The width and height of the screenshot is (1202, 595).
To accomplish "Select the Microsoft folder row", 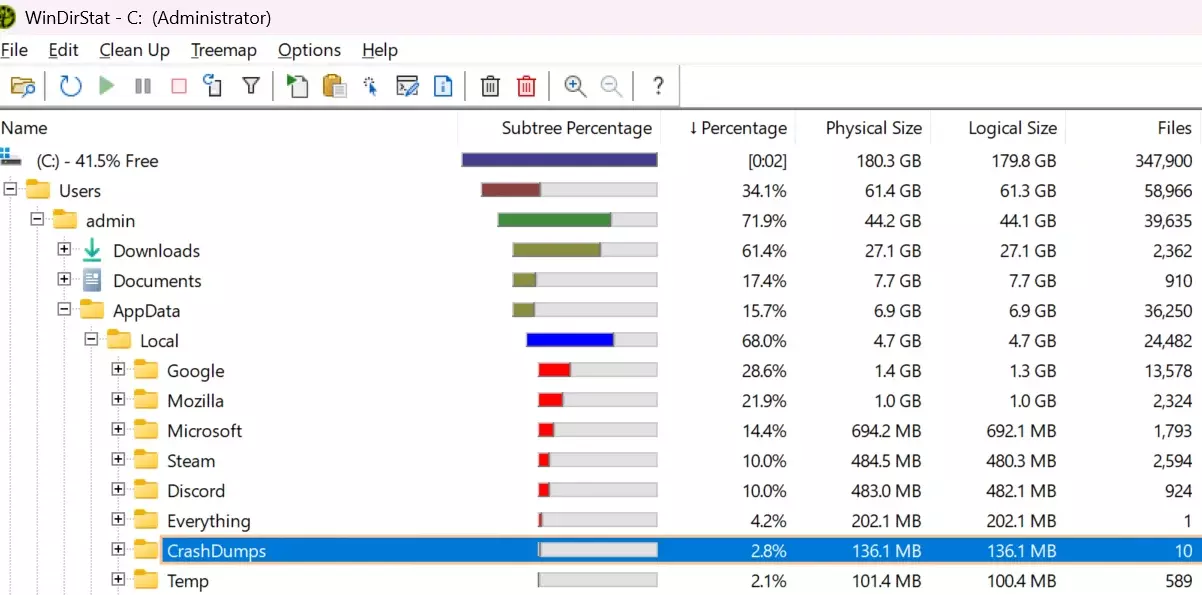I will click(601, 430).
